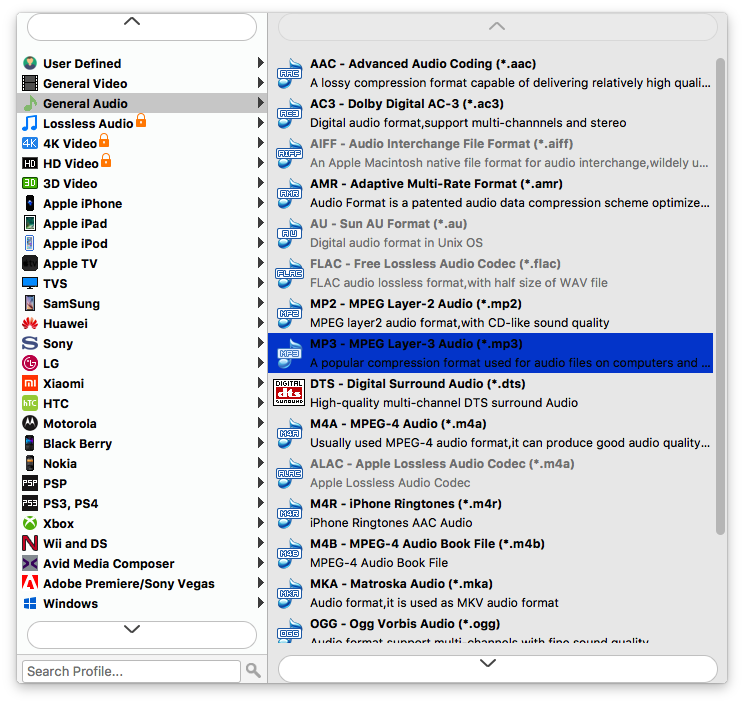Click the Search Profile input field

coord(131,671)
